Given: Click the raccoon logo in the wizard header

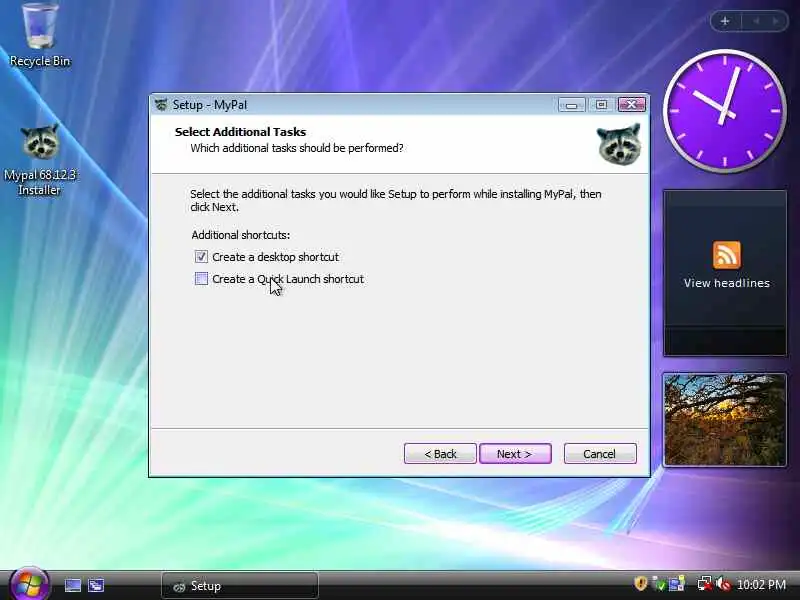Looking at the screenshot, I should click(619, 144).
